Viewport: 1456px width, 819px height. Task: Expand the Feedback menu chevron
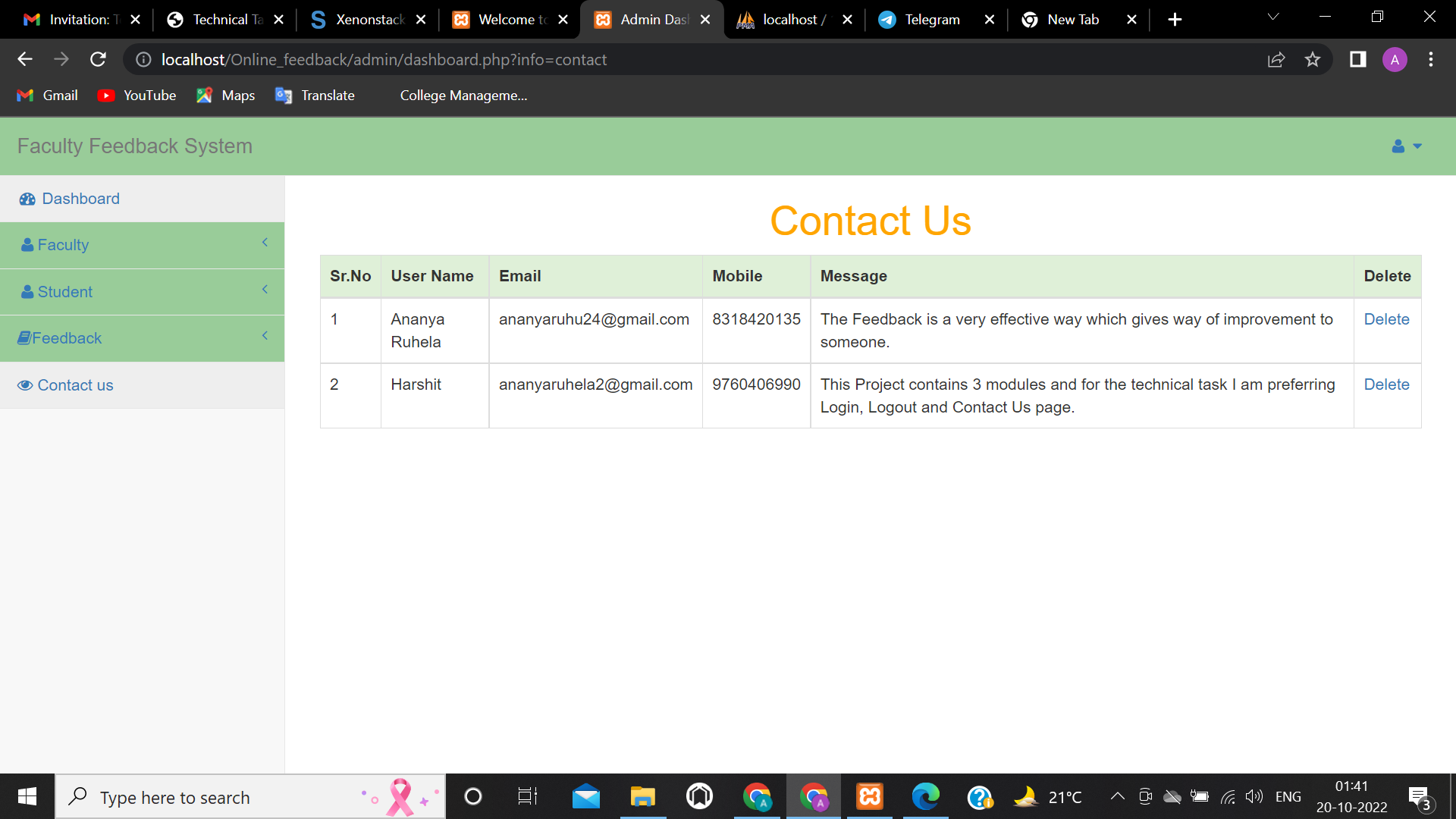click(265, 335)
